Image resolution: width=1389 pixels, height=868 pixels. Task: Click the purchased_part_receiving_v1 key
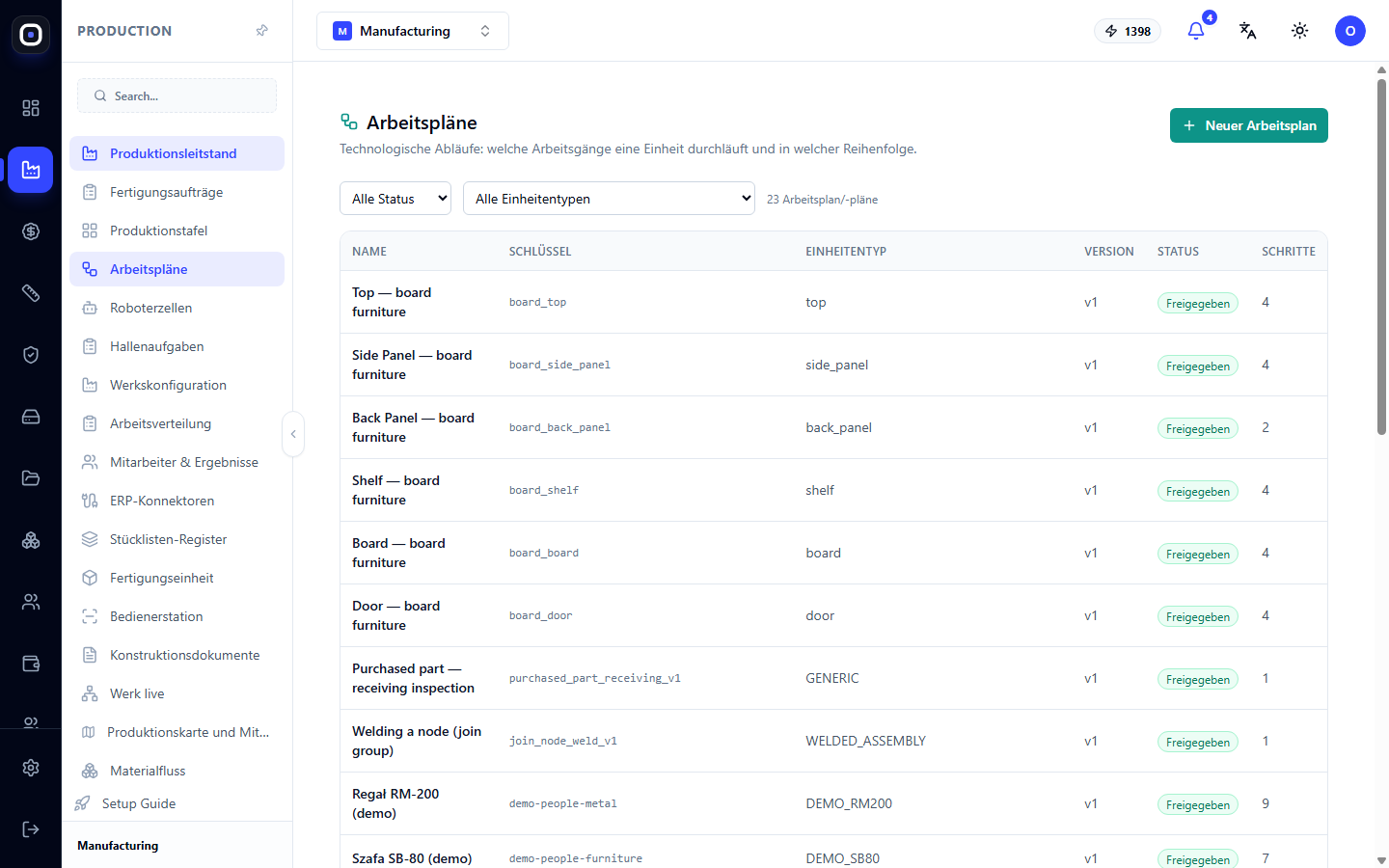595,678
